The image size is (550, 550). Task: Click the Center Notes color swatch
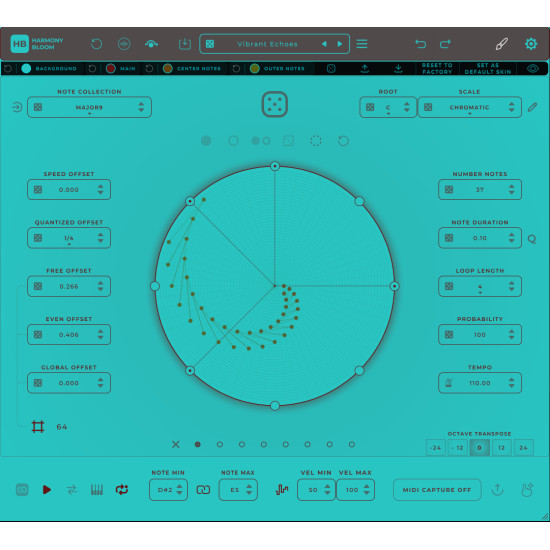point(168,68)
